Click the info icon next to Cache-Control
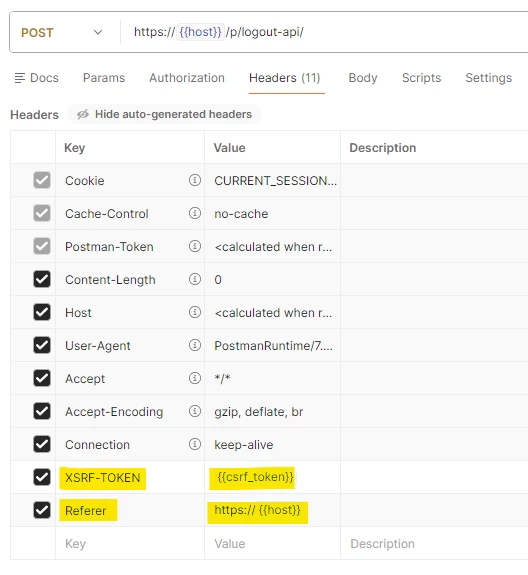The width and height of the screenshot is (528, 575). [x=195, y=213]
